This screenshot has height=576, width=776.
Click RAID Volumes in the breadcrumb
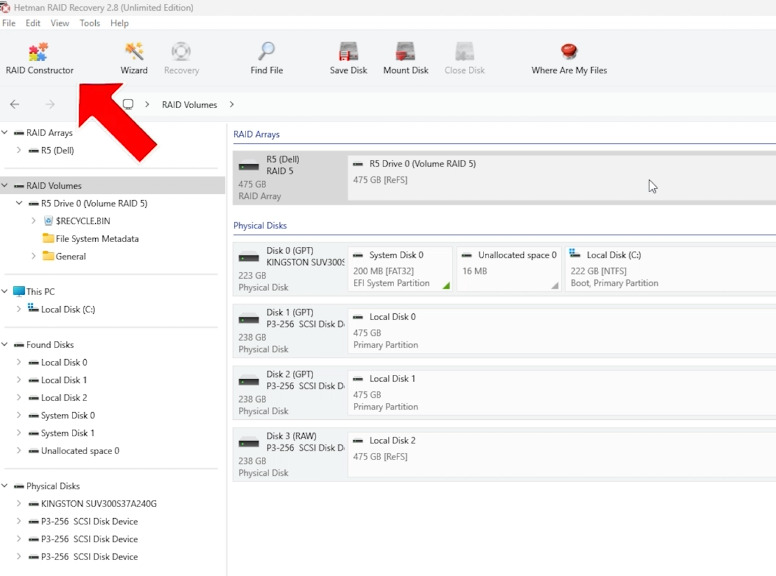[x=190, y=104]
